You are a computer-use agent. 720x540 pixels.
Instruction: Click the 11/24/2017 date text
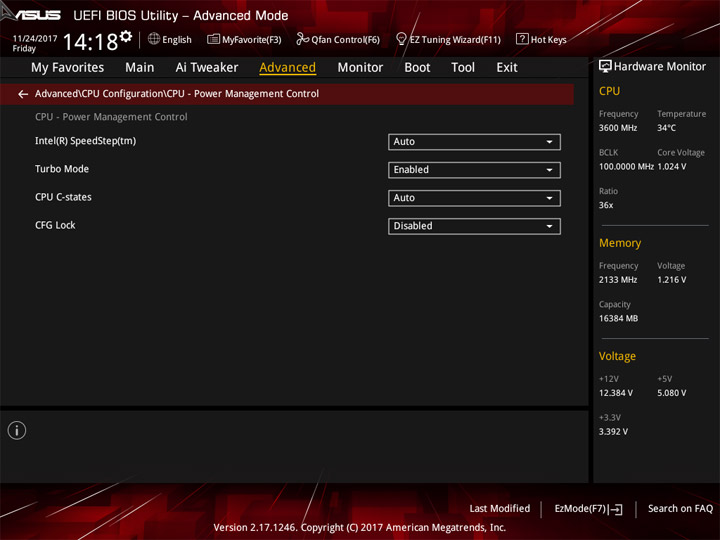click(35, 39)
